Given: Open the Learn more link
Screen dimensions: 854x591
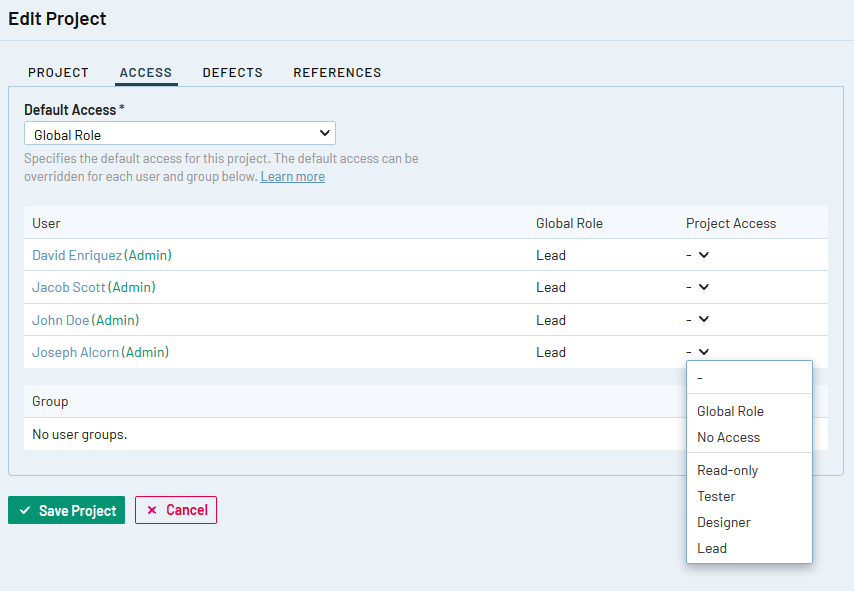Looking at the screenshot, I should [292, 177].
